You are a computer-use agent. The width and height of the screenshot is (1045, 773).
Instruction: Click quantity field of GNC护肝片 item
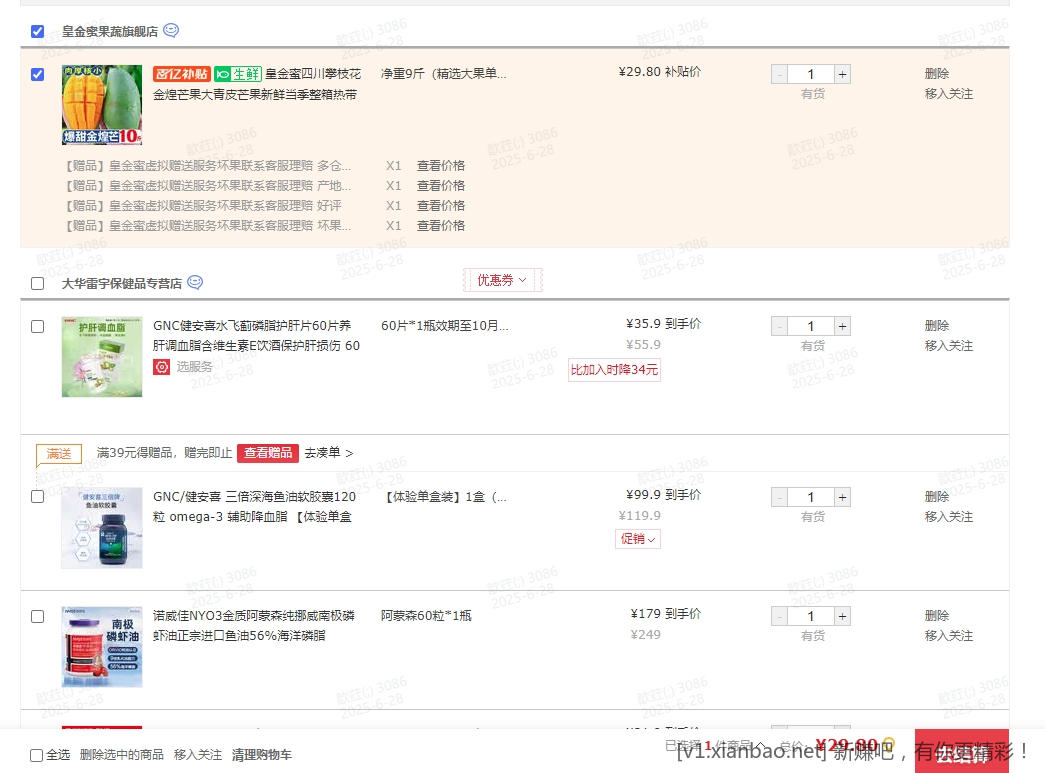(x=811, y=326)
